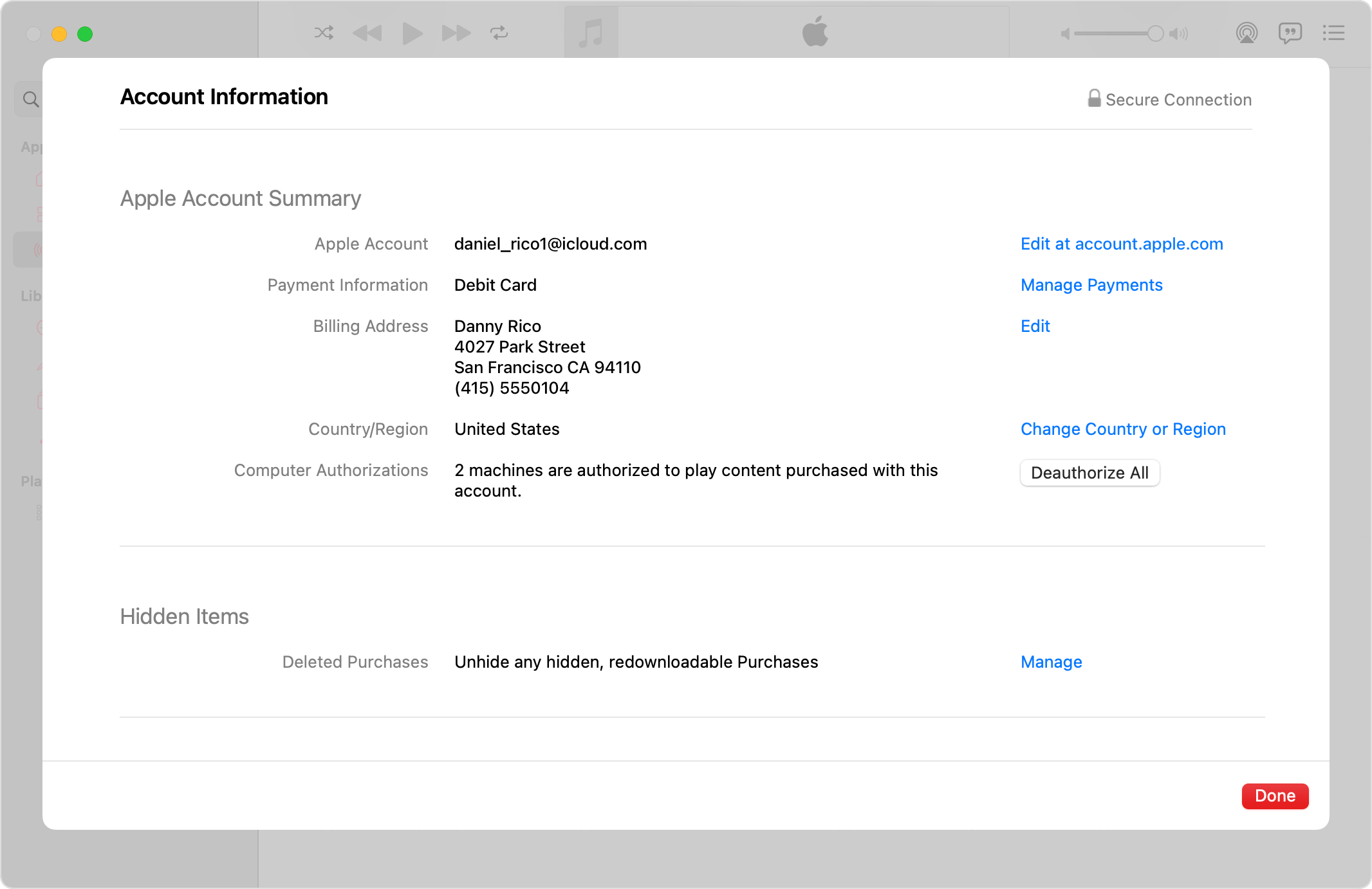Image resolution: width=1372 pixels, height=889 pixels.
Task: Click Change Country or Region link
Action: [1122, 428]
